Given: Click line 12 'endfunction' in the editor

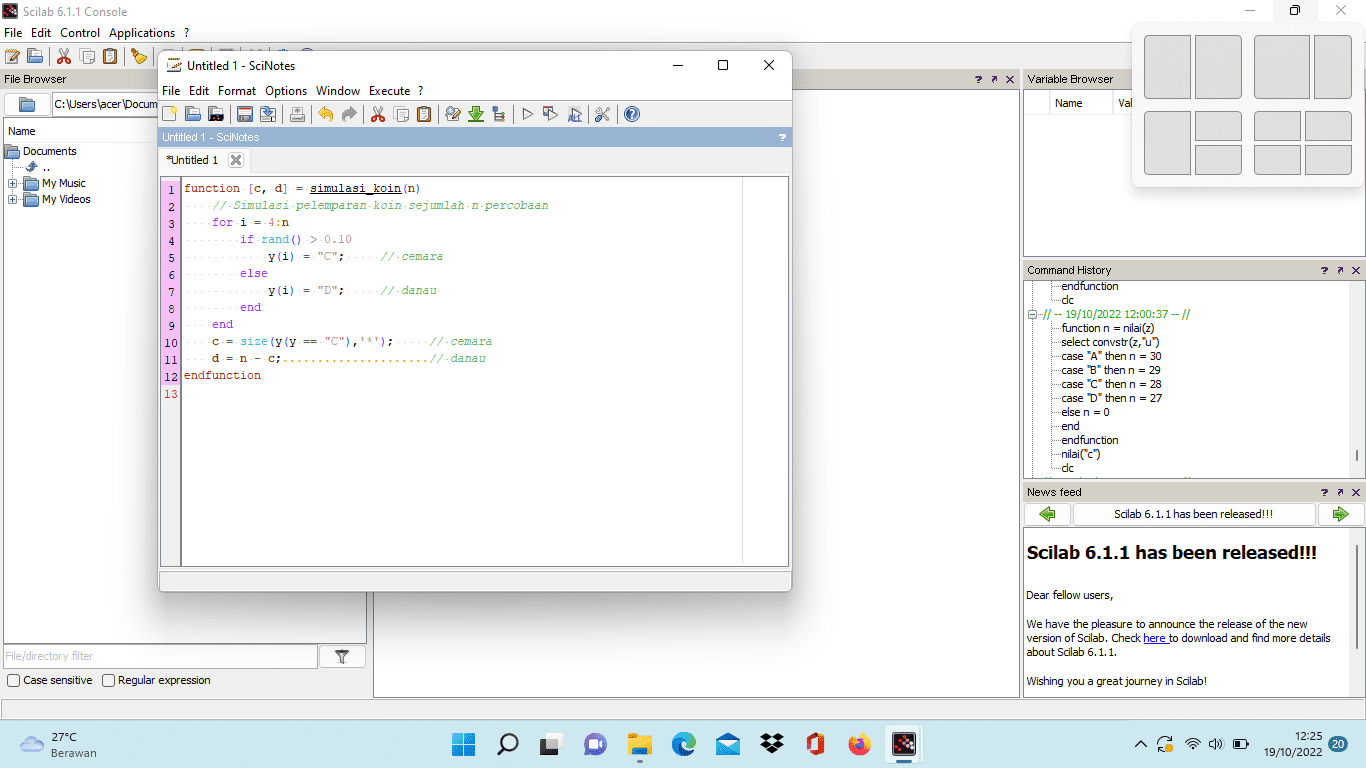Looking at the screenshot, I should pos(222,375).
